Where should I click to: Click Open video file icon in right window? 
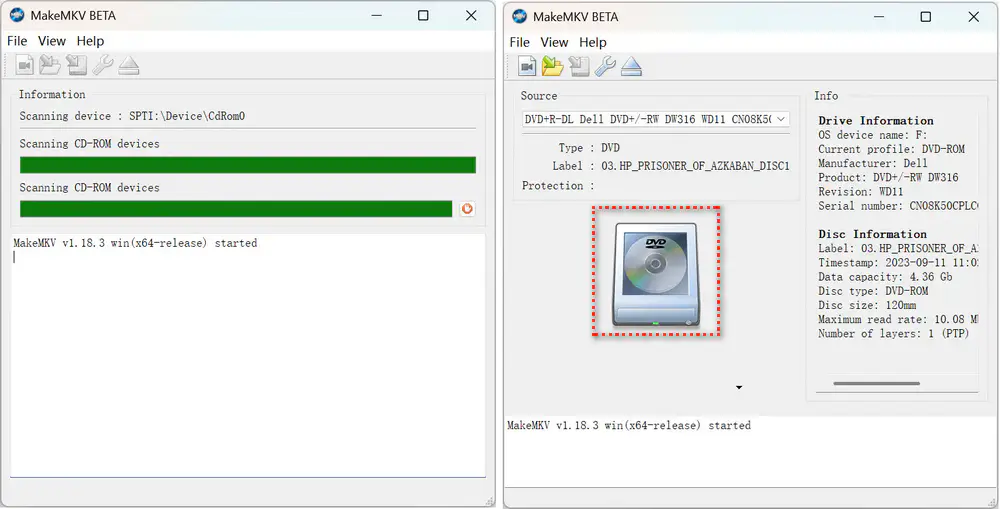coord(527,66)
